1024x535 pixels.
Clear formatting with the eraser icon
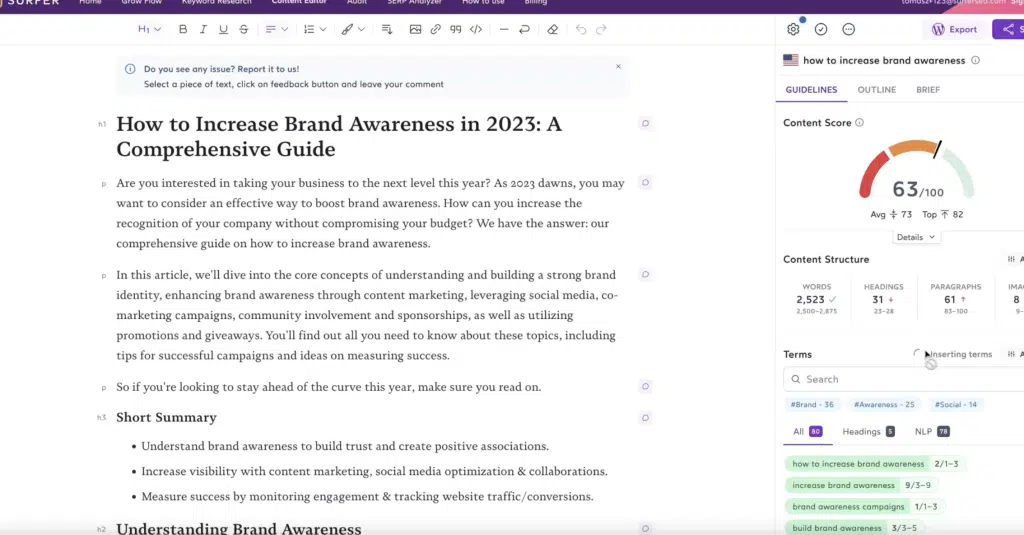[x=552, y=30]
